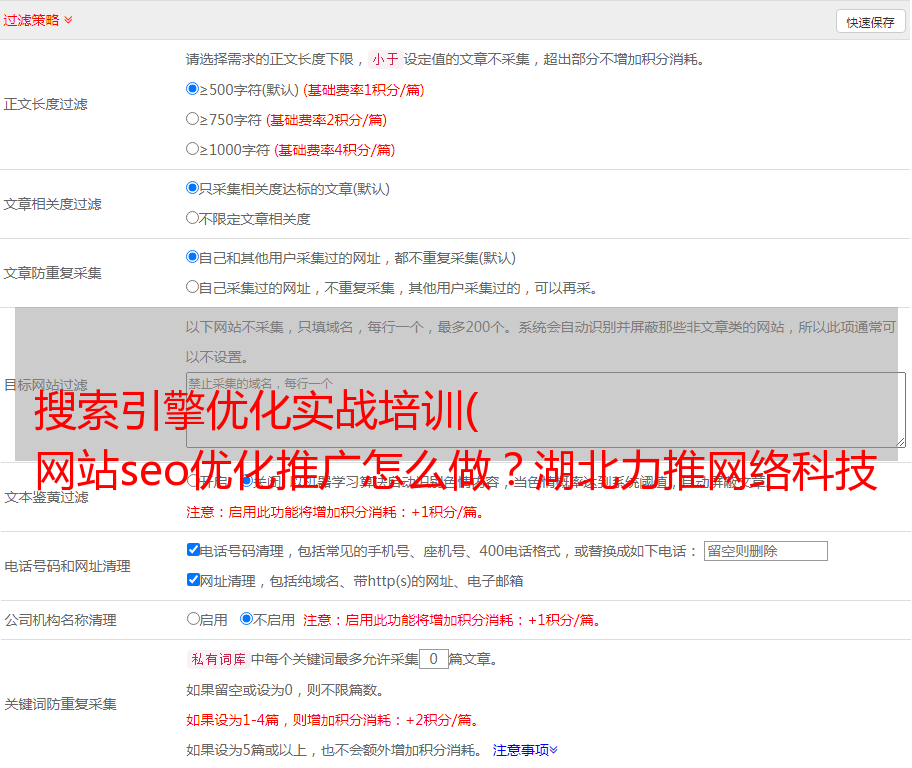Click the 留空则删除 phone replacement field

point(765,551)
